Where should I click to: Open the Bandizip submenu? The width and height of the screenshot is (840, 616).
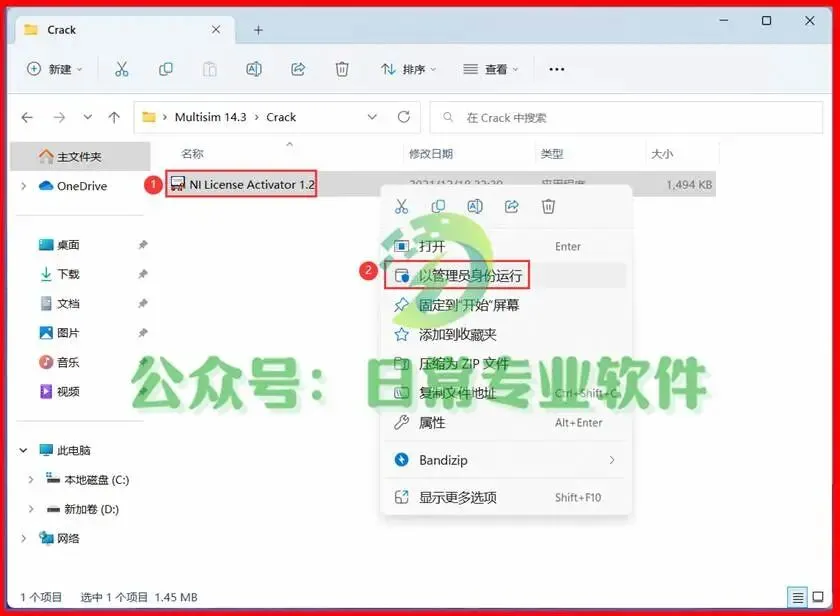[505, 460]
